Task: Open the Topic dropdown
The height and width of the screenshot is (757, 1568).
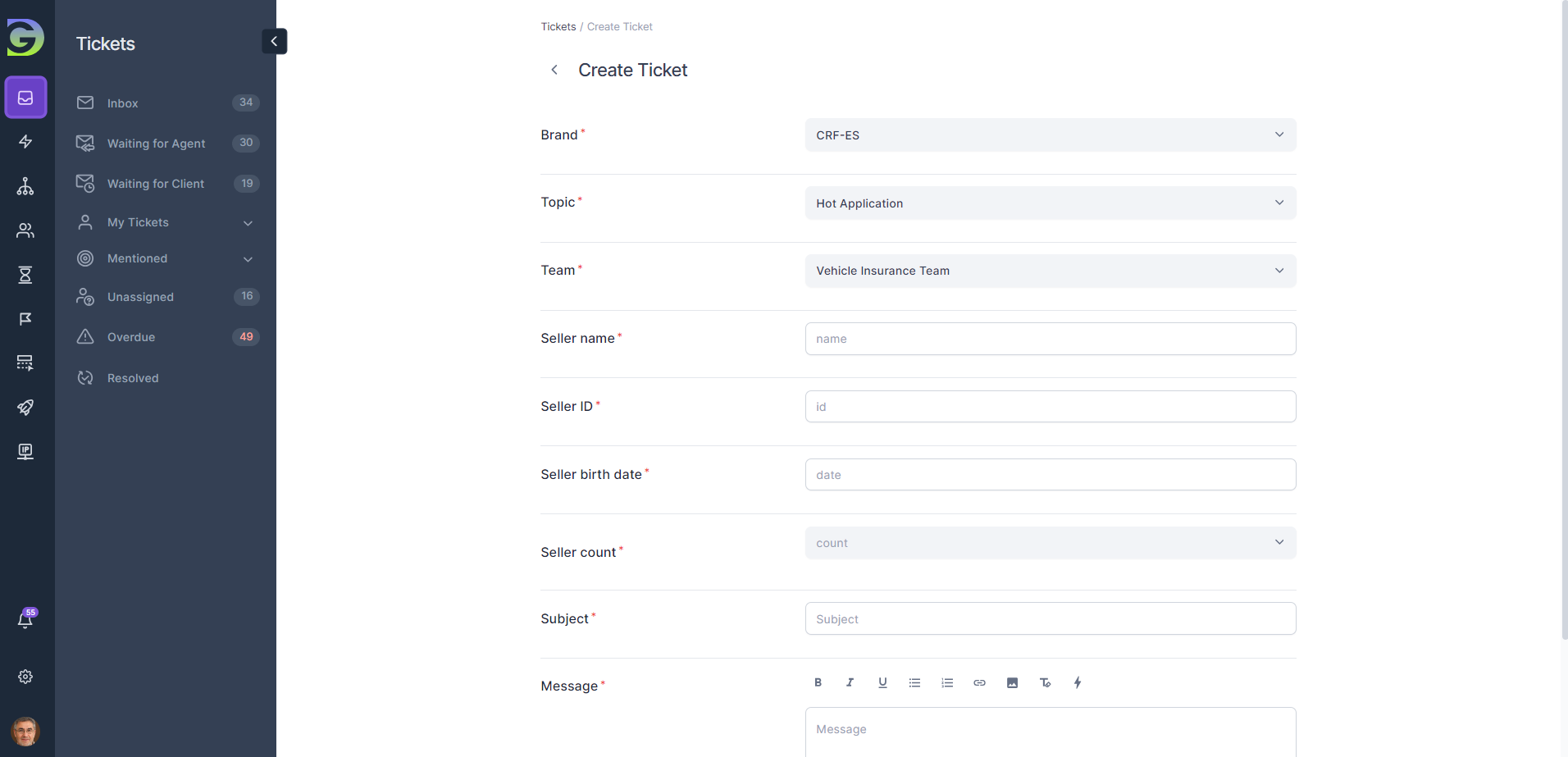Action: tap(1050, 203)
